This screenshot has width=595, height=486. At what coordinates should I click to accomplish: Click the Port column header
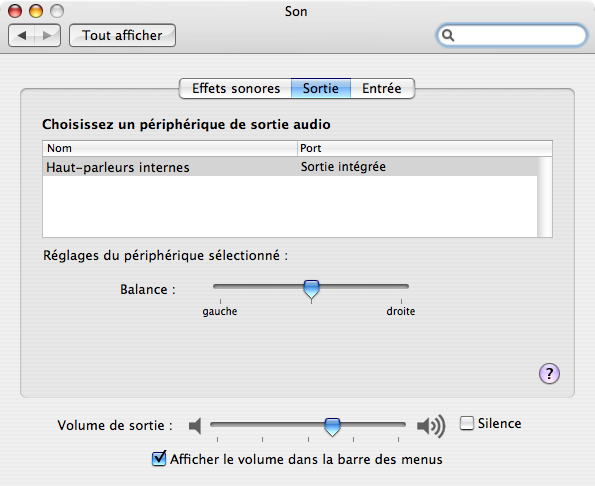tap(425, 148)
